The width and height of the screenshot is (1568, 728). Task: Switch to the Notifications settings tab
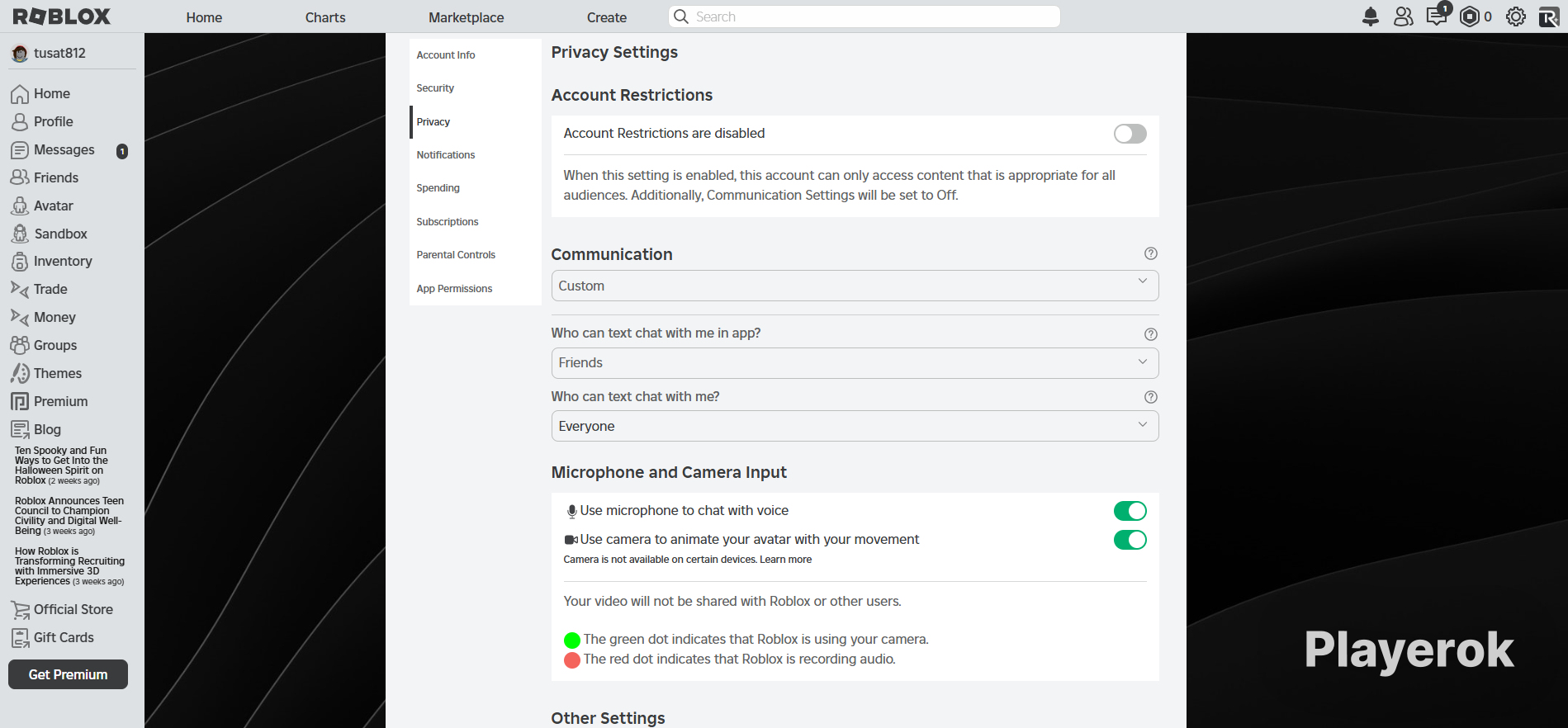(476, 155)
